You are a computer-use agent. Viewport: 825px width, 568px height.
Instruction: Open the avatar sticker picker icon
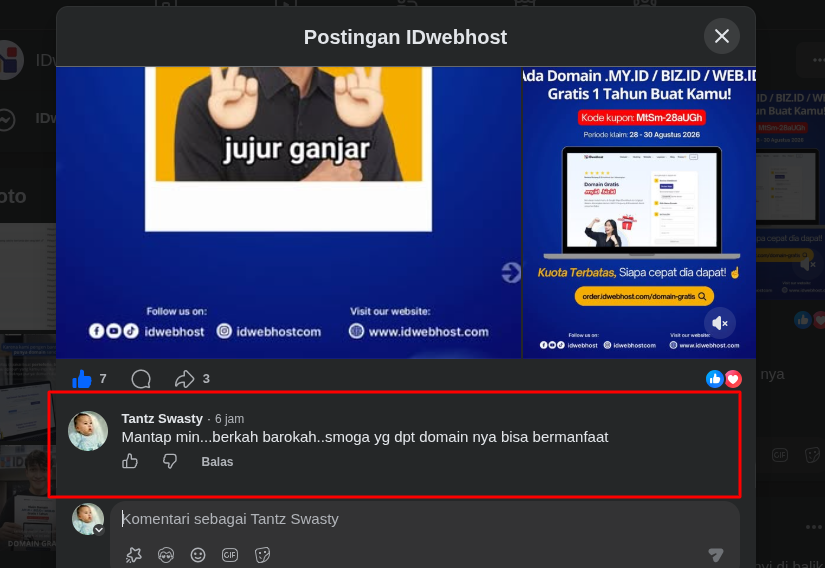pyautogui.click(x=166, y=555)
